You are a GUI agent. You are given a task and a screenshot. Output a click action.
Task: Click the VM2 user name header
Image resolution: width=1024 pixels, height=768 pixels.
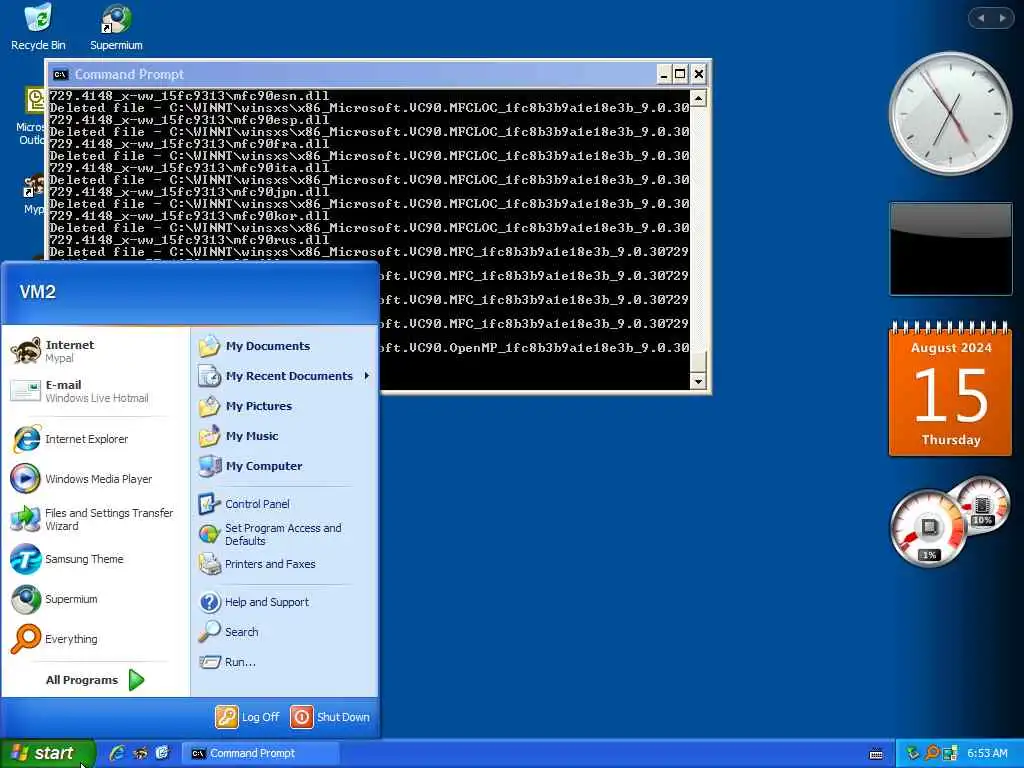[x=38, y=292]
